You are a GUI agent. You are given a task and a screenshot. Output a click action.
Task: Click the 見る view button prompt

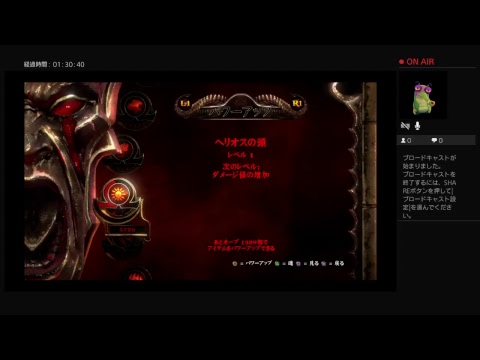coord(308,263)
